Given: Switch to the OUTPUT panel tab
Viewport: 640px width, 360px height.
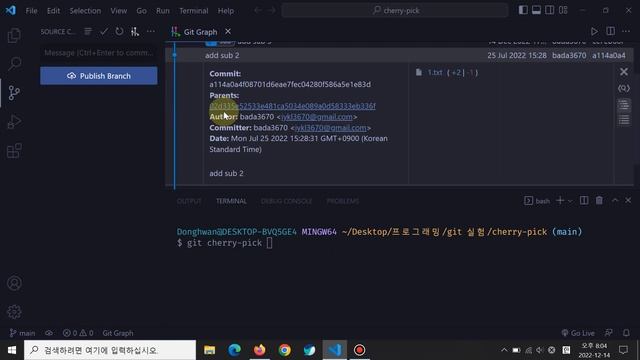Looking at the screenshot, I should (189, 201).
